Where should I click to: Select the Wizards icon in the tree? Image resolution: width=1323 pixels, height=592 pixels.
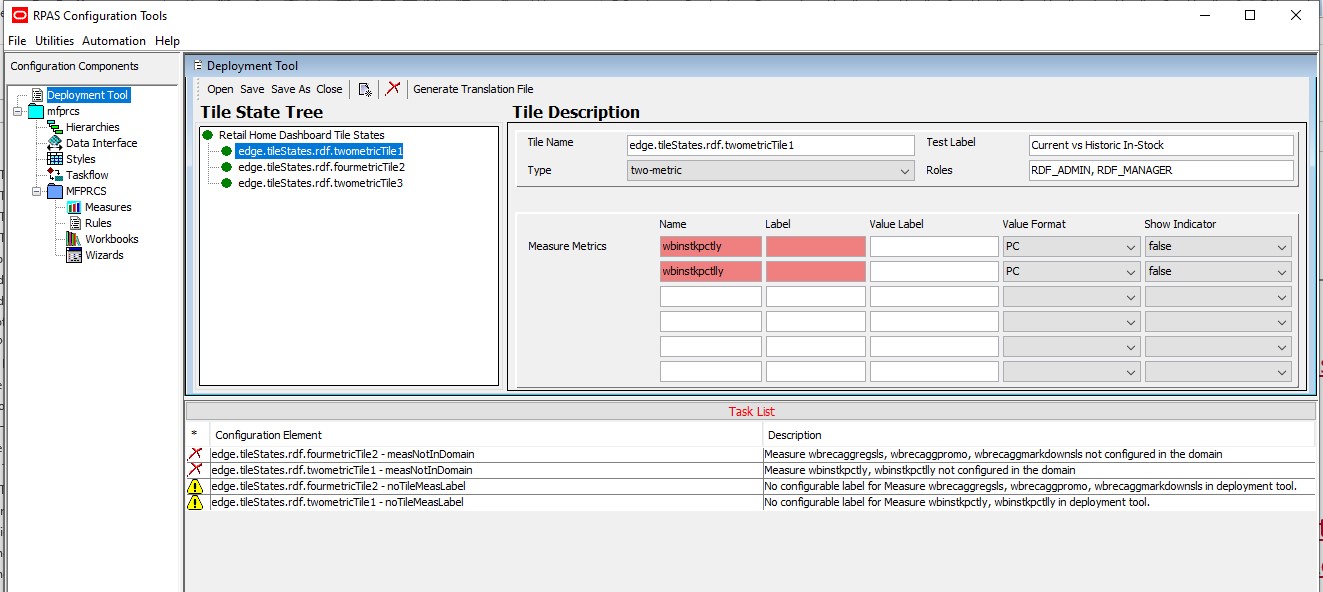(x=74, y=255)
